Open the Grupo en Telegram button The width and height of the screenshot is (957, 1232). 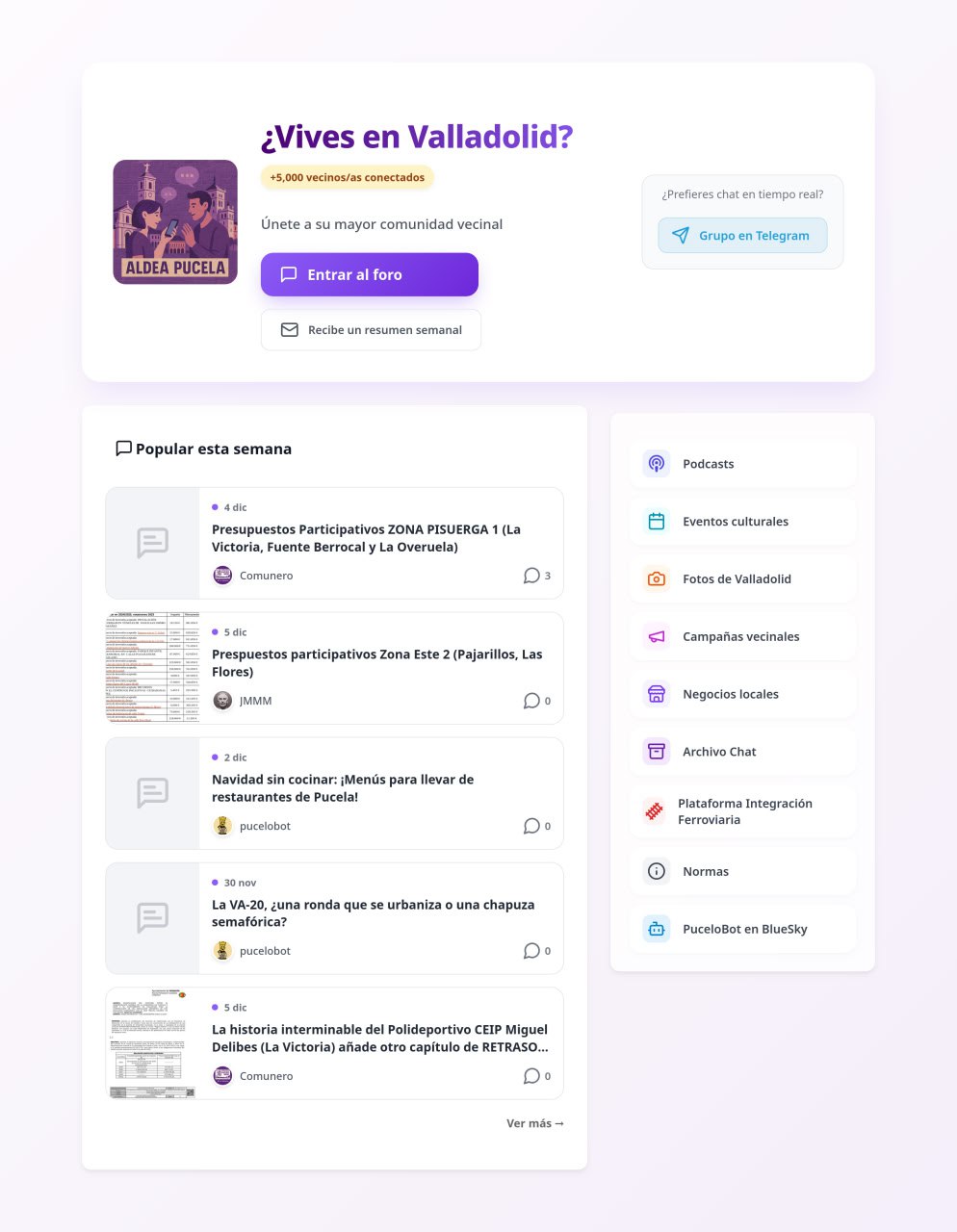(742, 236)
